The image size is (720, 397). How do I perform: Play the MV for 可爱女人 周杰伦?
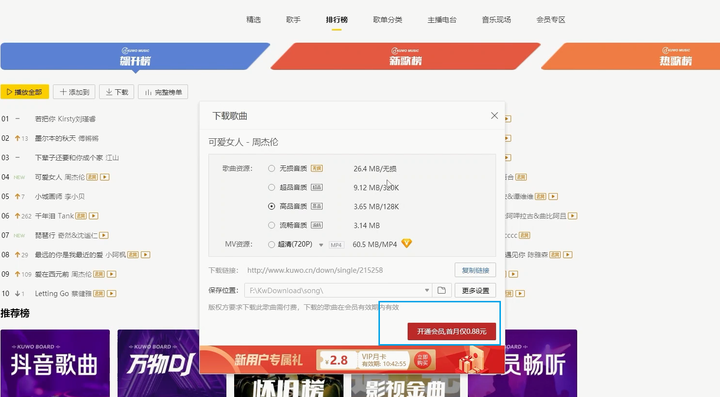(105, 177)
